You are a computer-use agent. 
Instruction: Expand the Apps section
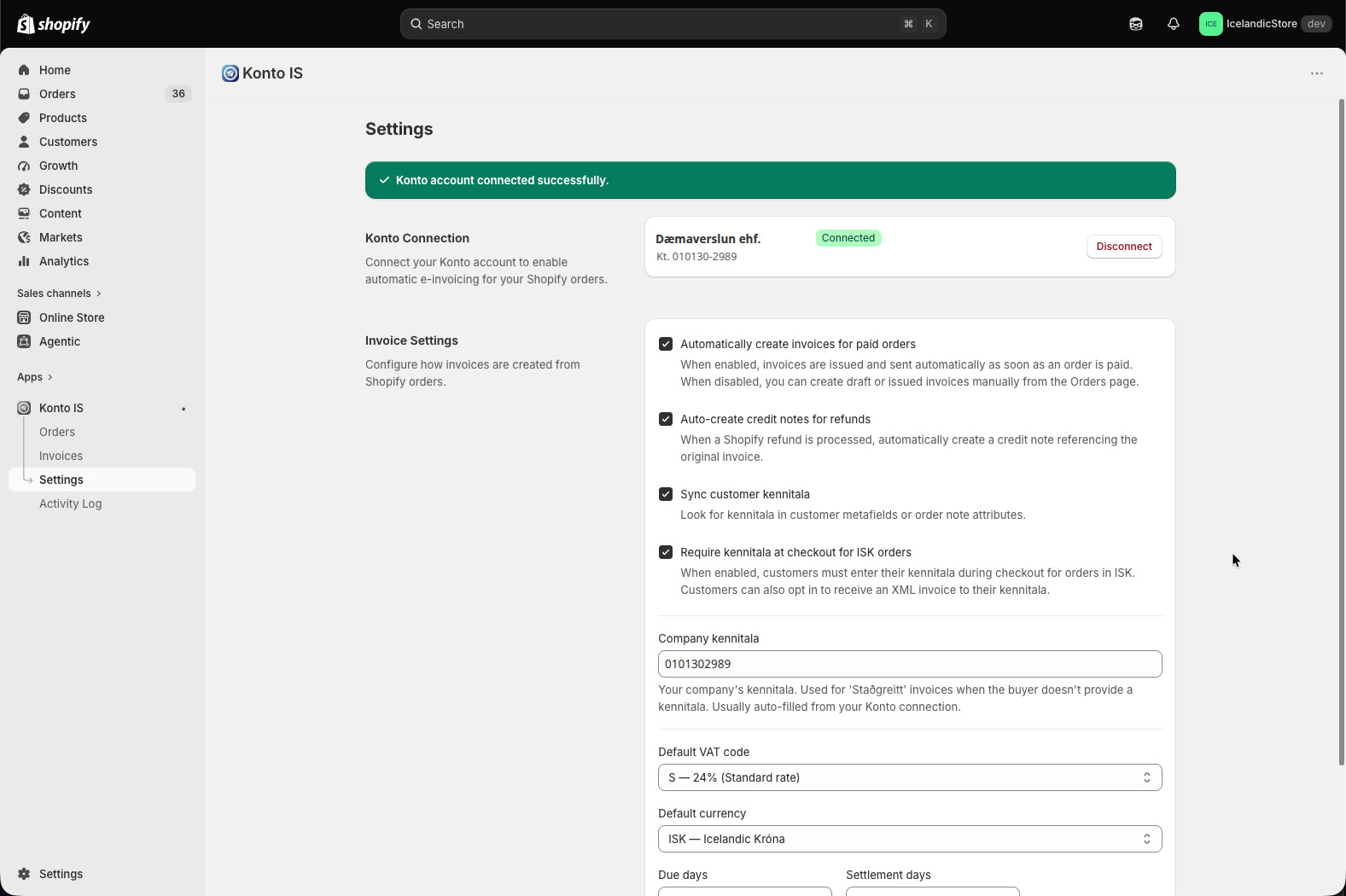[35, 377]
